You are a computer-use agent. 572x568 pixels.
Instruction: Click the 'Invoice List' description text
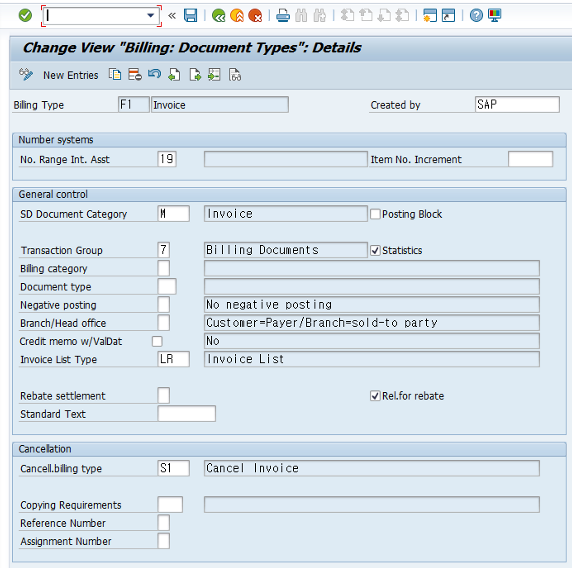pos(246,359)
